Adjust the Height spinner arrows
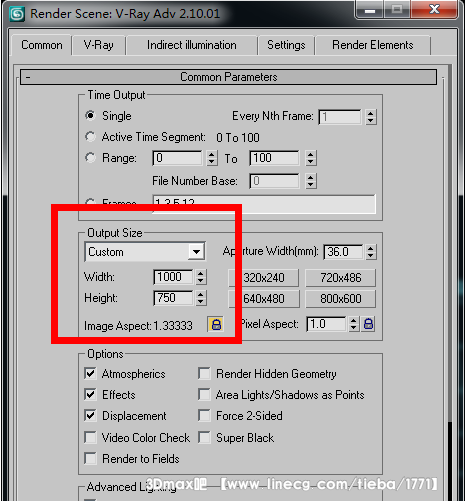 (200, 298)
